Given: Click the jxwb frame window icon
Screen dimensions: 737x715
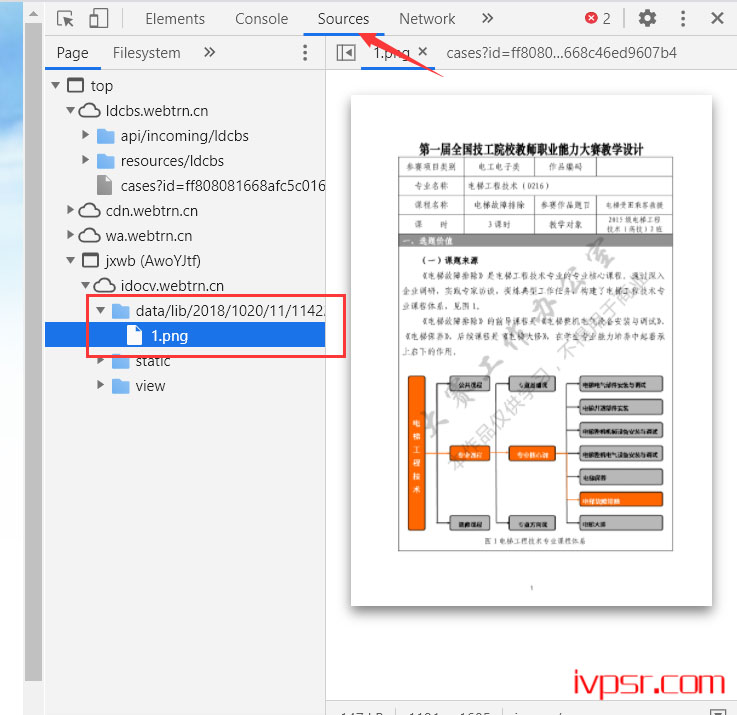Looking at the screenshot, I should (91, 260).
